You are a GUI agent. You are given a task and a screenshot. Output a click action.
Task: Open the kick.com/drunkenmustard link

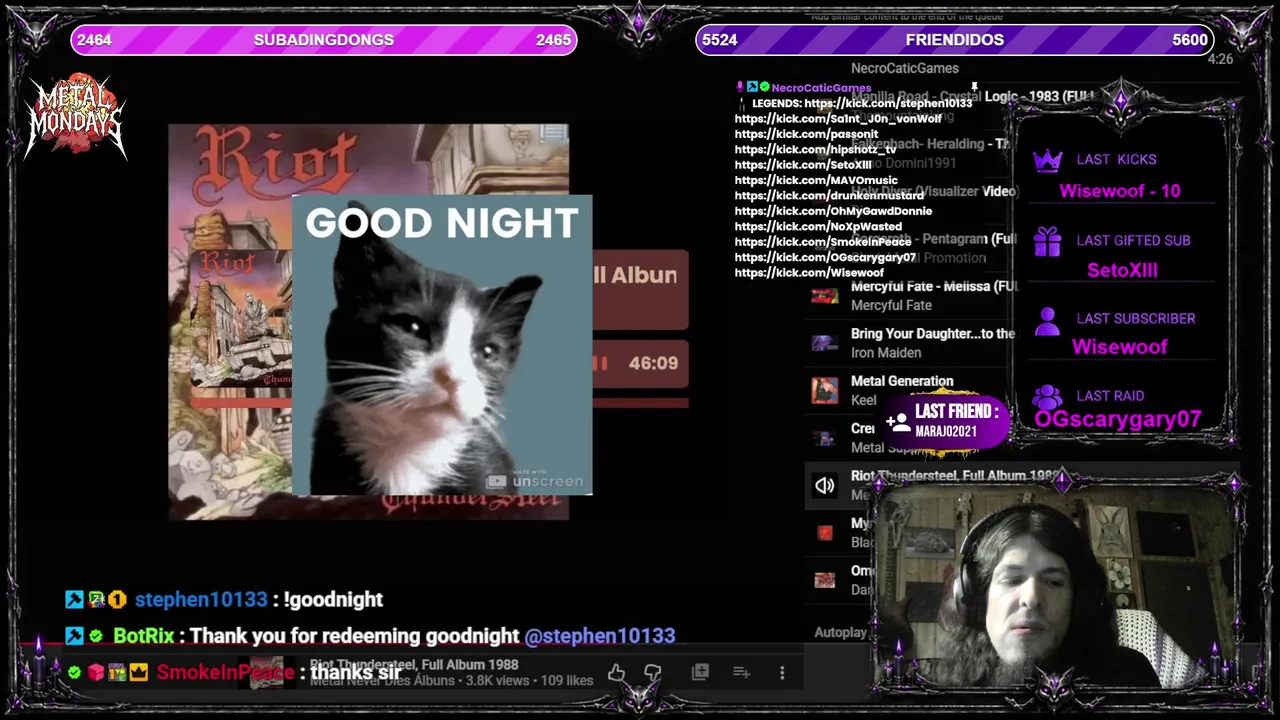tap(829, 196)
